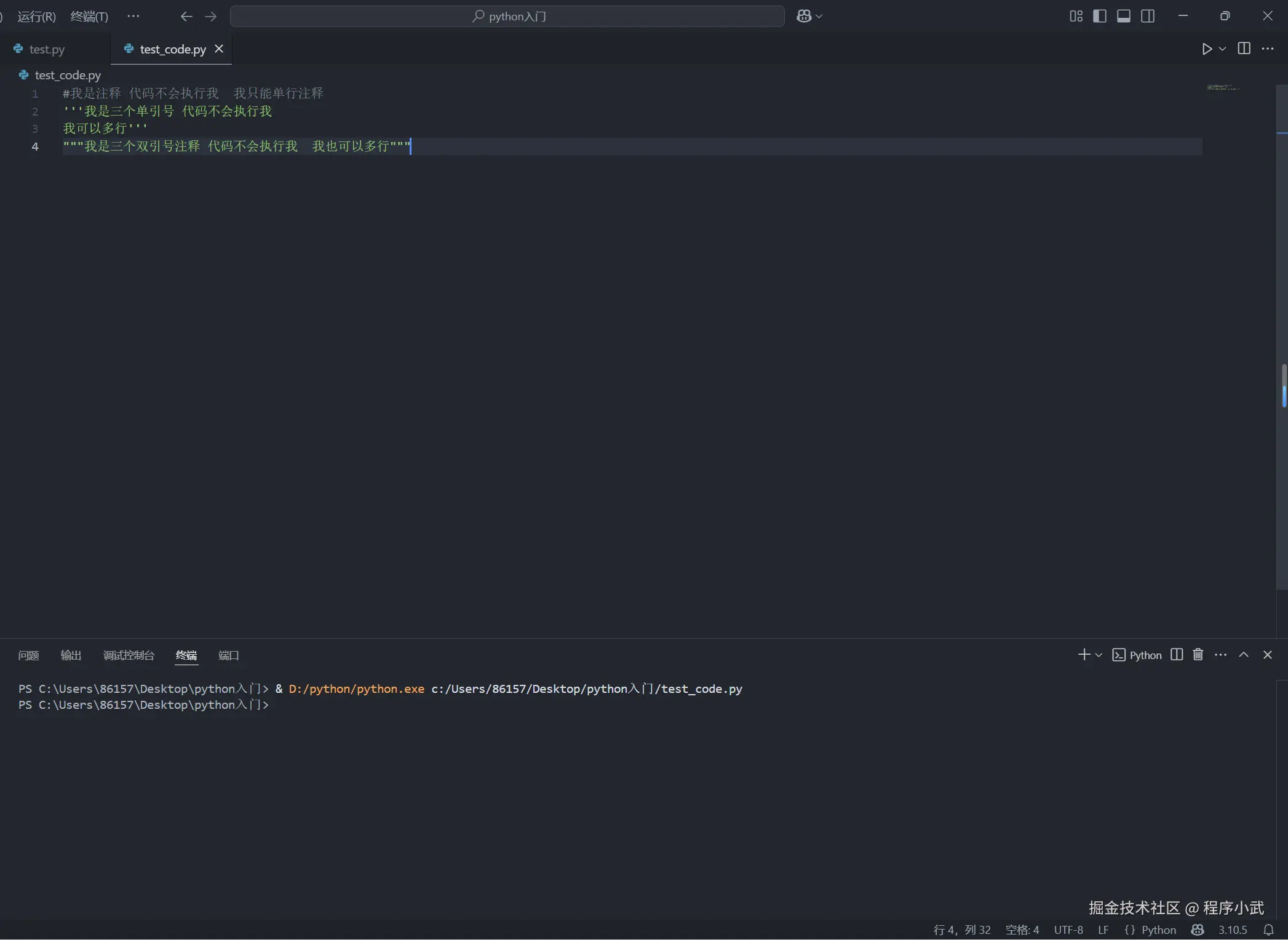Screen dimensions: 1288x940
Task: Open new terminal launch profile dropdown
Action: pyautogui.click(x=1099, y=655)
